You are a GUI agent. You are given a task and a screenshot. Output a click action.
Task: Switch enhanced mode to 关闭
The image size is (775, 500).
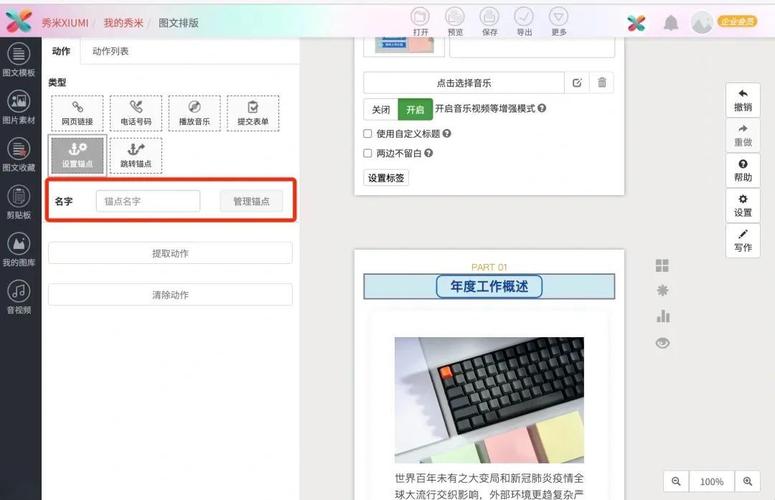(381, 109)
